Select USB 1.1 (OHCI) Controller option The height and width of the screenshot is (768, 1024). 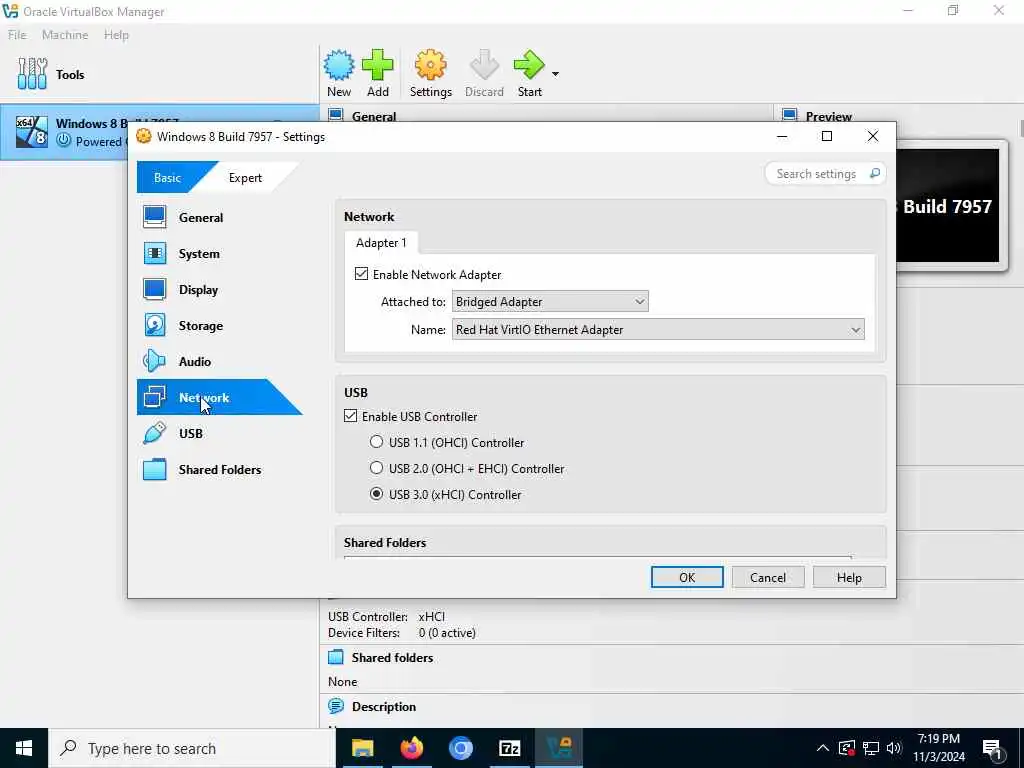coord(376,442)
